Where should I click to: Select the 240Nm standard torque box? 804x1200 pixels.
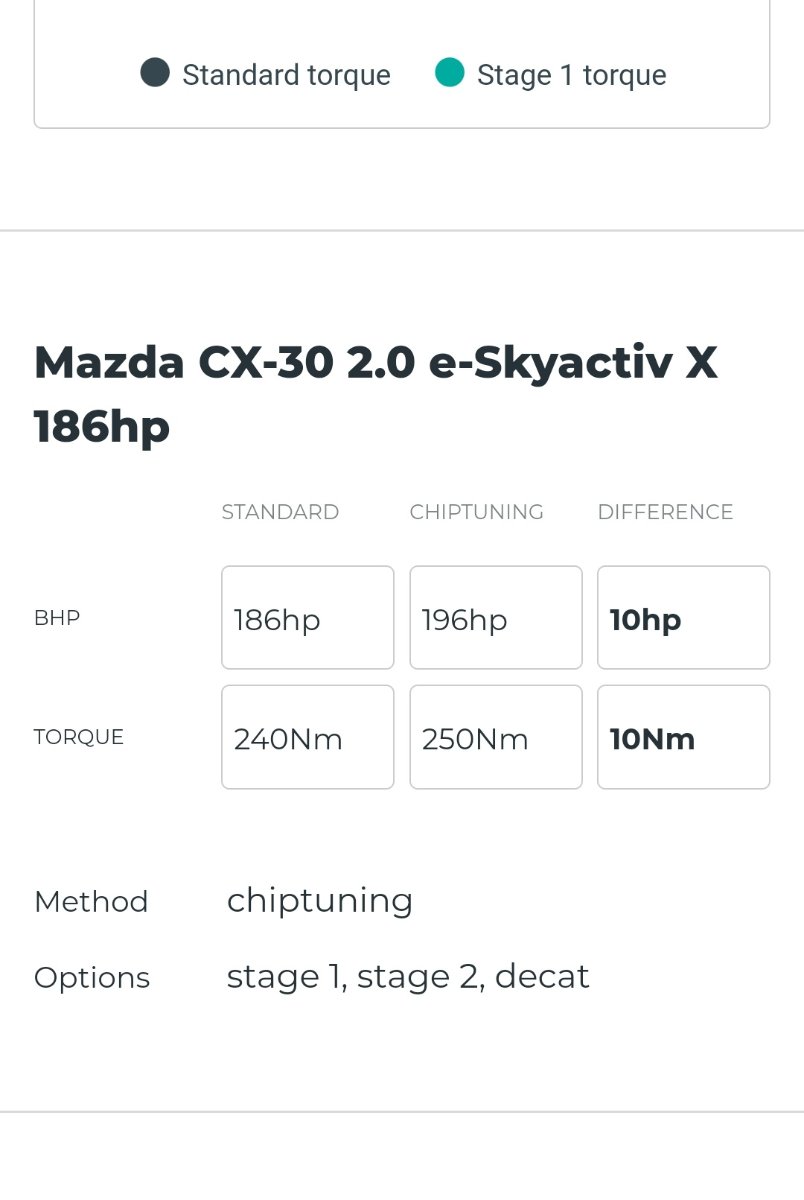(308, 737)
